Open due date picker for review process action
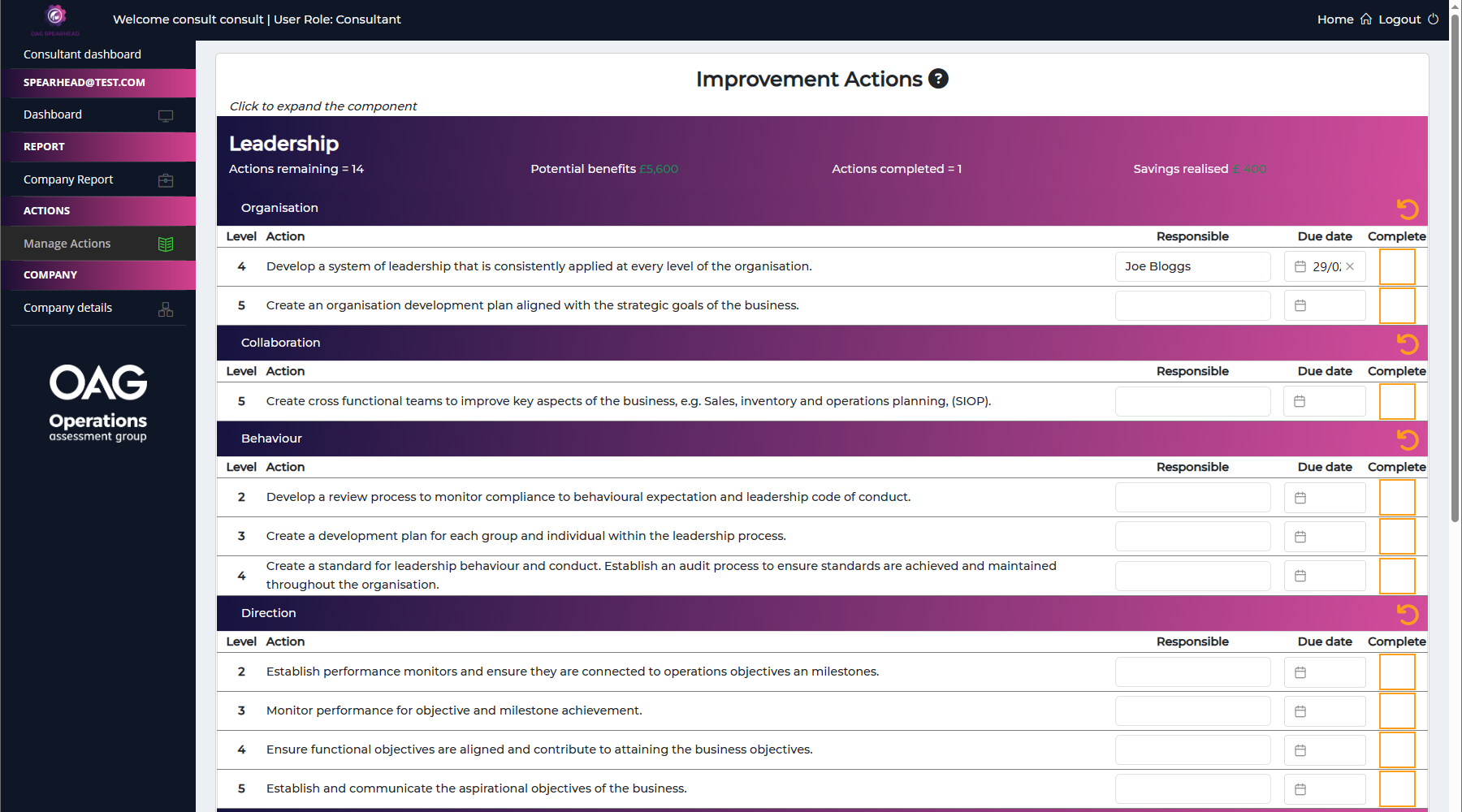 click(1300, 498)
